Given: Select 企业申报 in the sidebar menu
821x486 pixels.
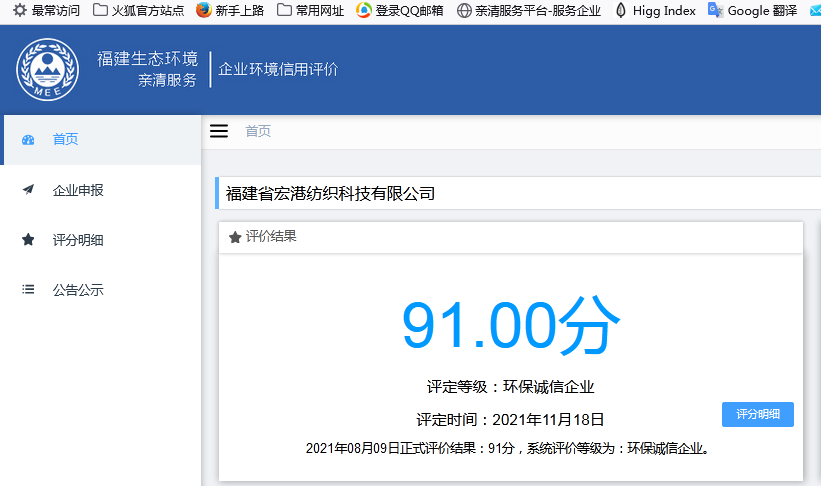Looking at the screenshot, I should click(x=78, y=190).
